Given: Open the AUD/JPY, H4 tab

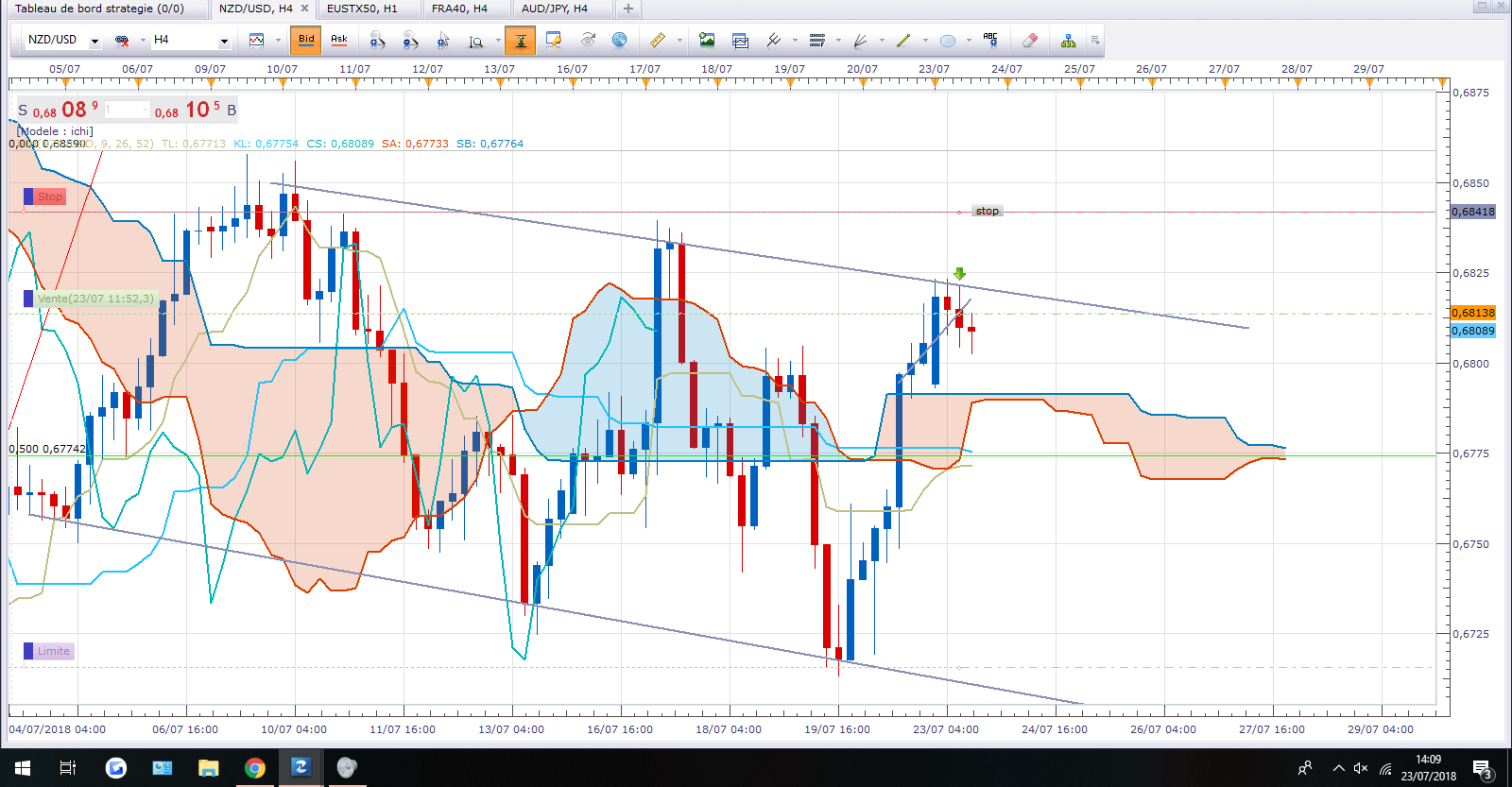Looking at the screenshot, I should [555, 9].
